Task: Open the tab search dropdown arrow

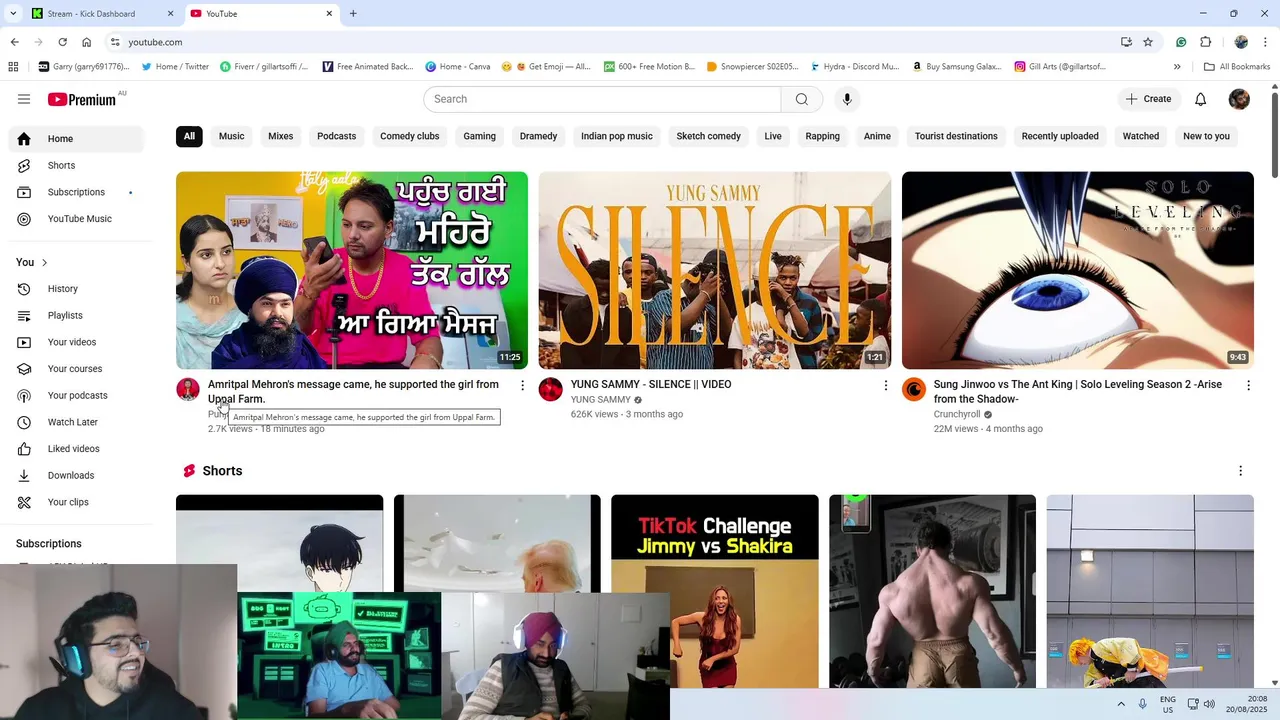Action: 13,14
